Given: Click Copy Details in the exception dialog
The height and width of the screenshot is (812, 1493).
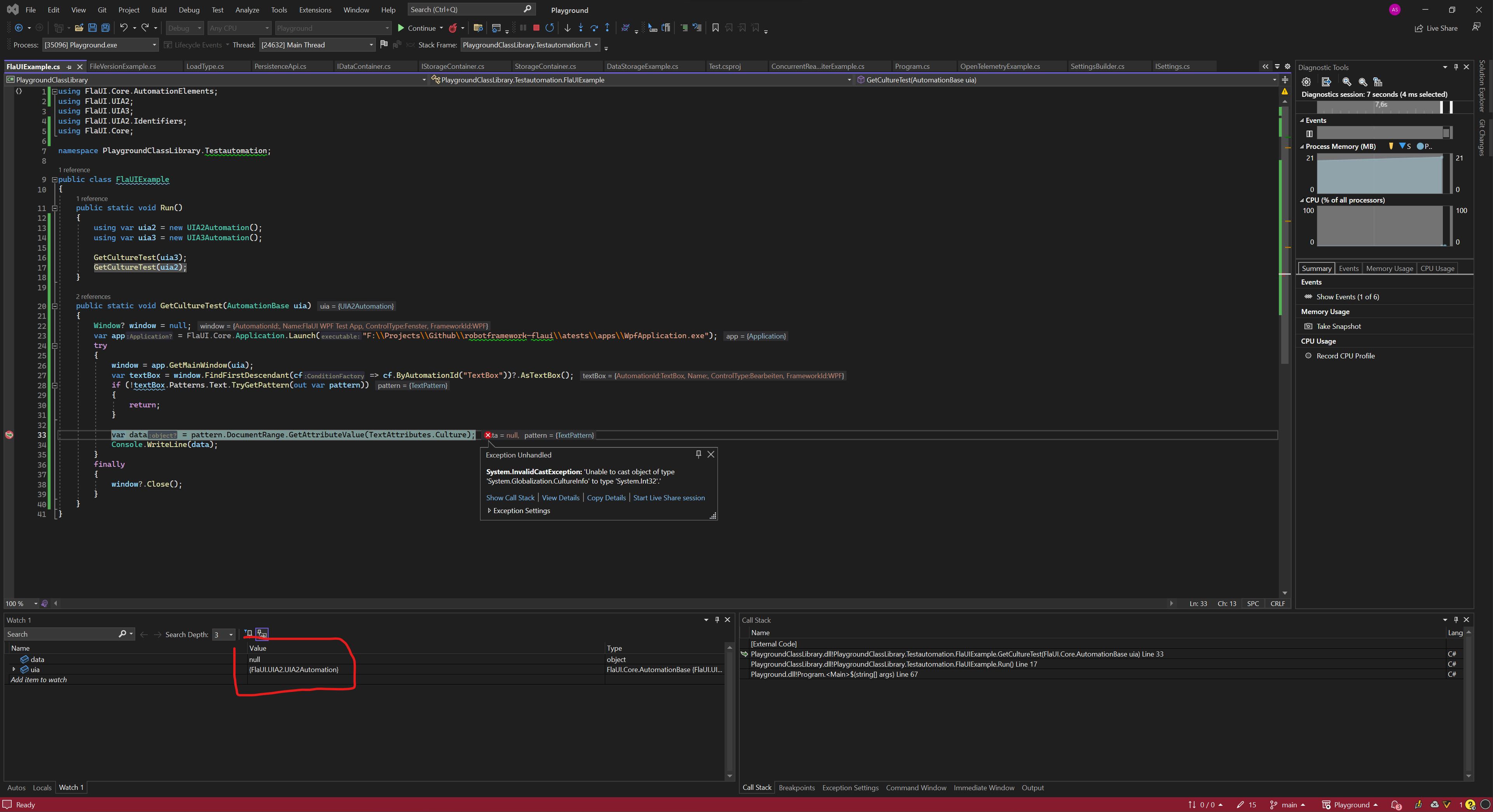Looking at the screenshot, I should click(606, 497).
